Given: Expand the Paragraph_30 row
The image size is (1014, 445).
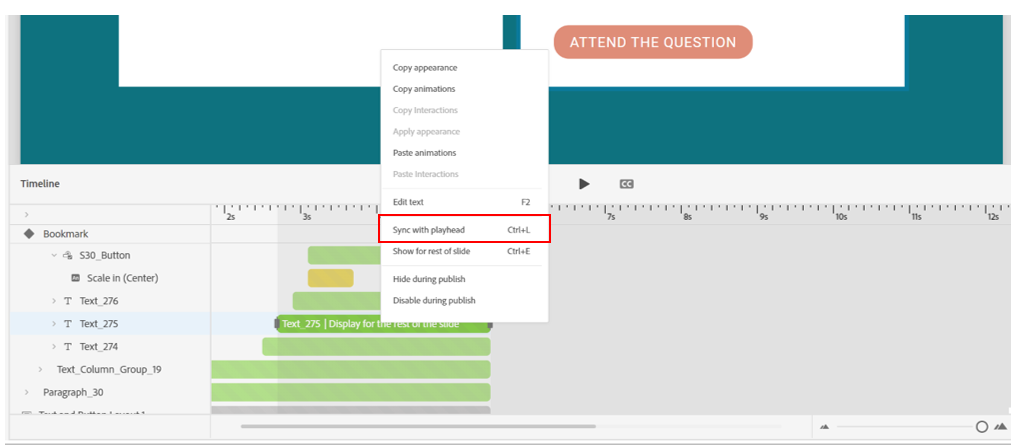Looking at the screenshot, I should click(27, 392).
